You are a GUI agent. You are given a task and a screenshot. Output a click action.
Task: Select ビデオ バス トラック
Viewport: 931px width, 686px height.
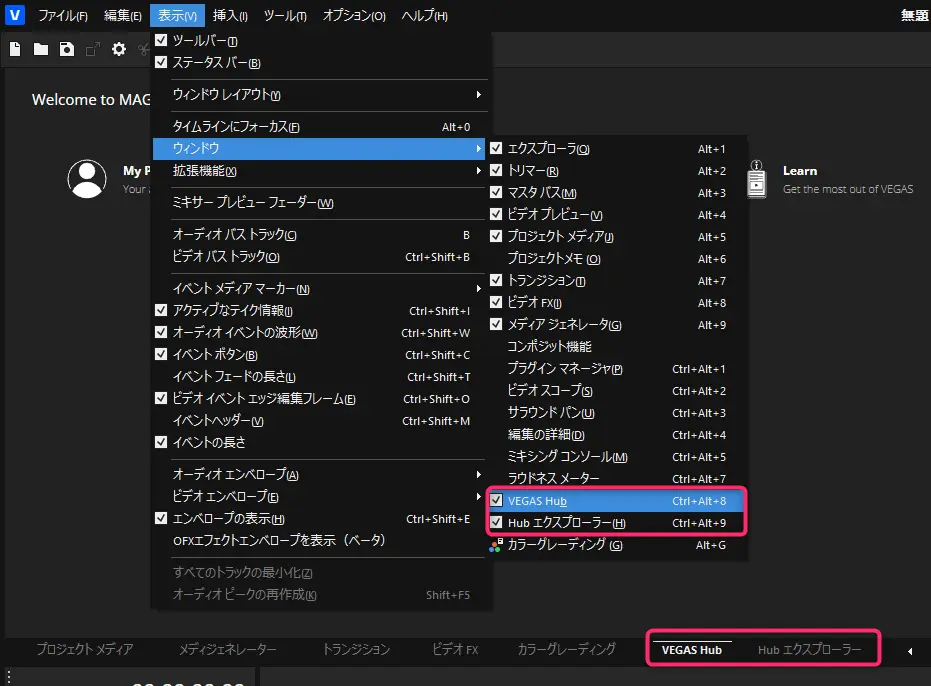coord(321,257)
